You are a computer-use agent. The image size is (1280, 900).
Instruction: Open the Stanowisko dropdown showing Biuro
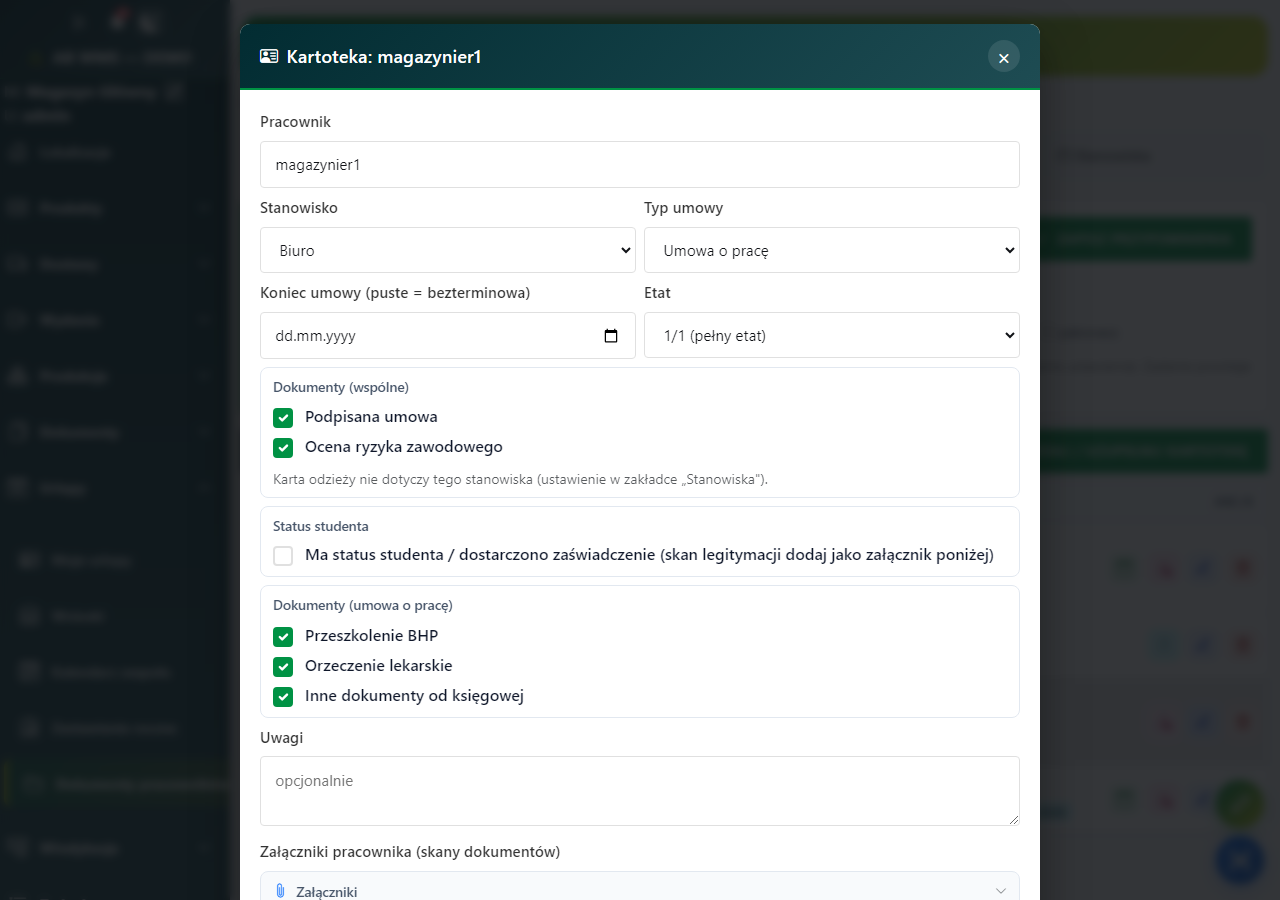[448, 250]
